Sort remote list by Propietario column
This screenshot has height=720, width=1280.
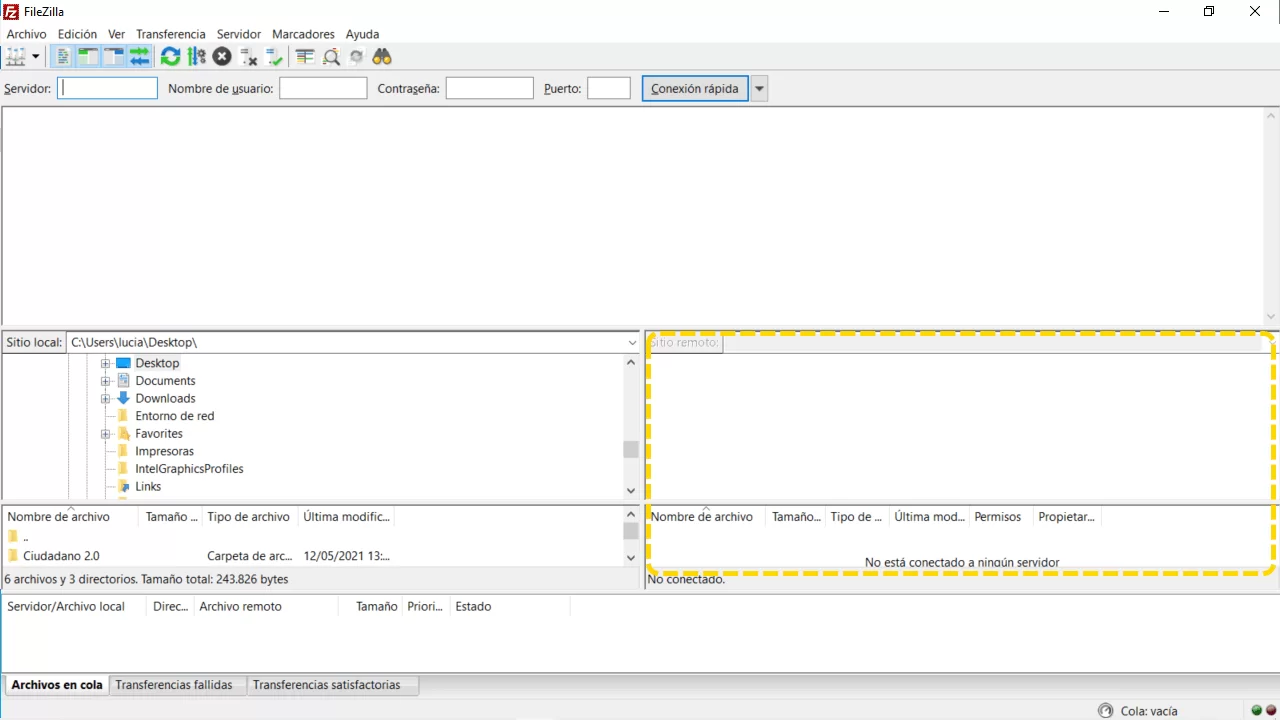pos(1066,517)
